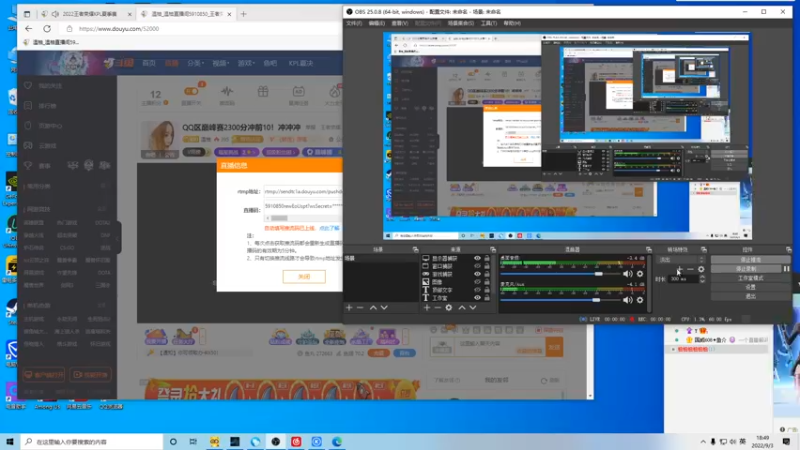Open the 点此了解 link in dialog
This screenshot has width=800, height=450.
tap(329, 228)
